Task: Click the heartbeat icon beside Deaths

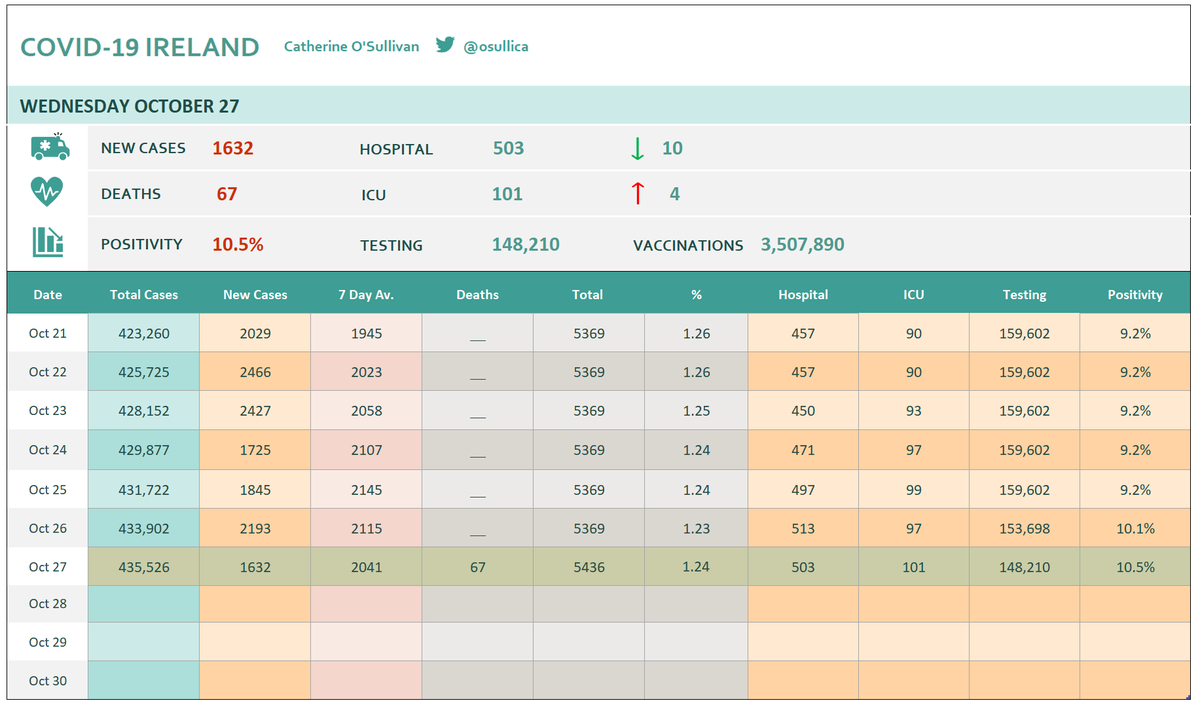Action: tap(47, 191)
